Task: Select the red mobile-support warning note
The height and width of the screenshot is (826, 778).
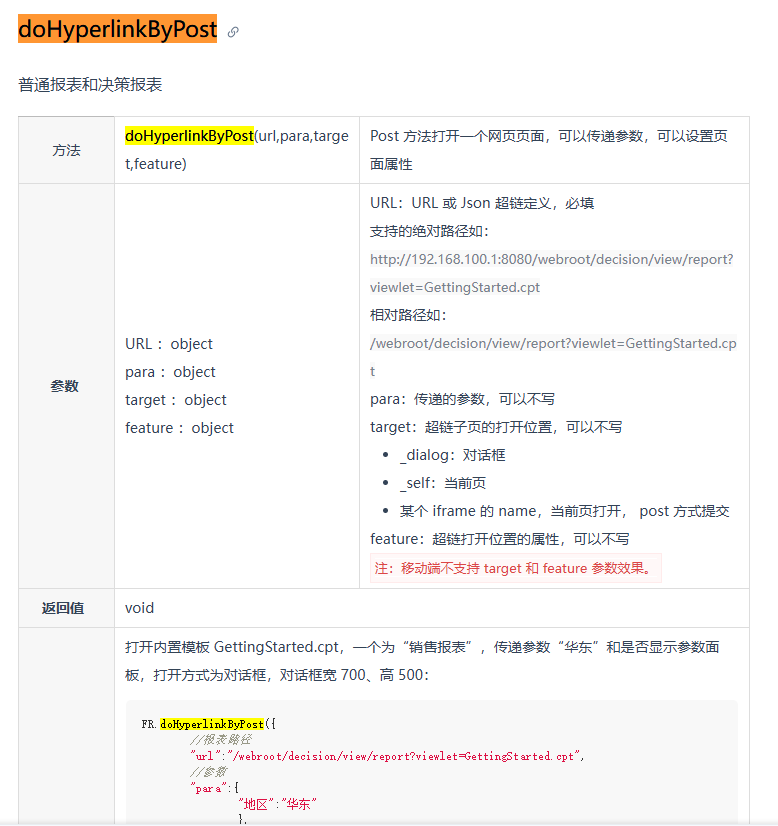Action: point(515,569)
